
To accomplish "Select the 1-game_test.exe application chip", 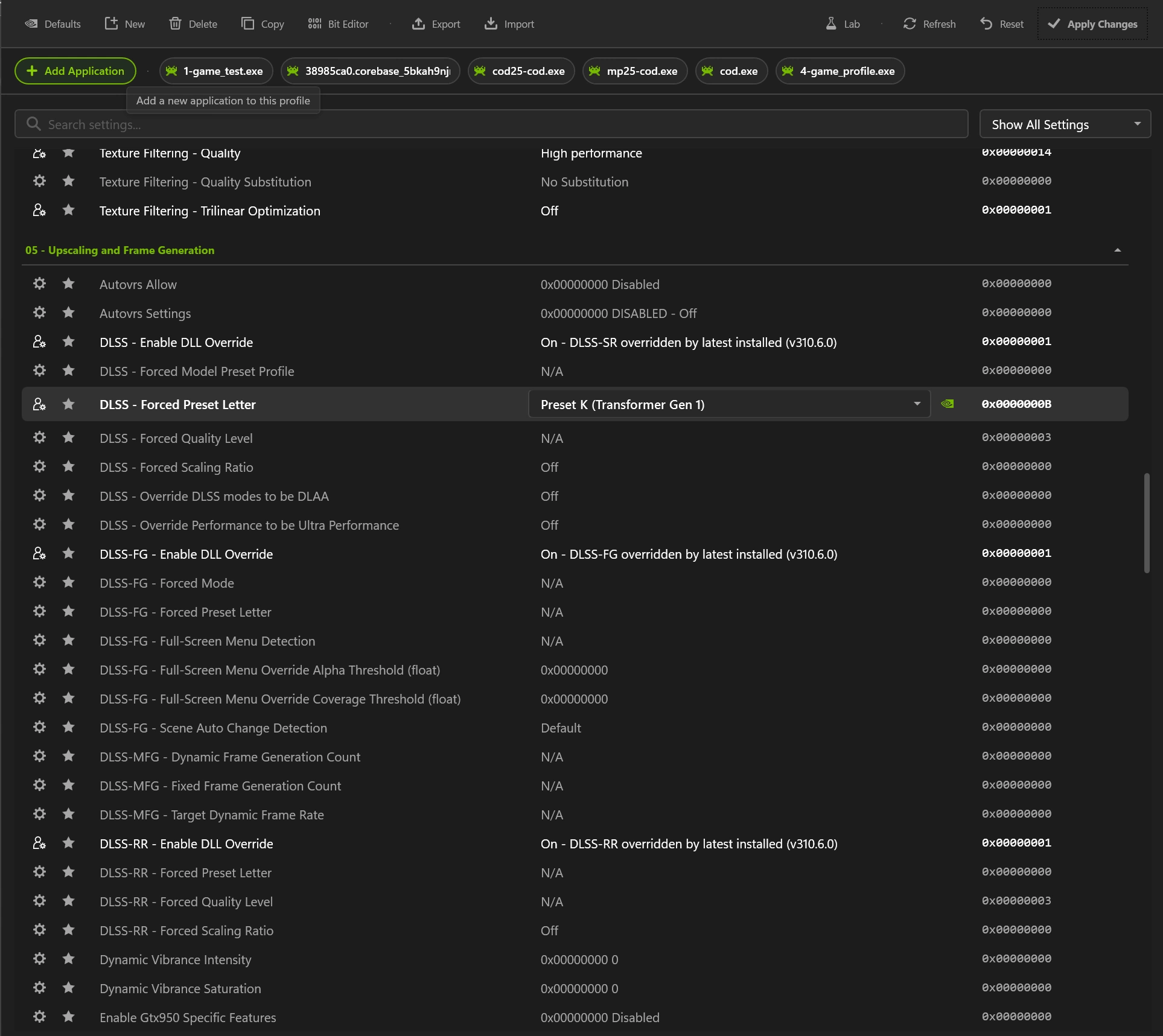I will (x=215, y=71).
